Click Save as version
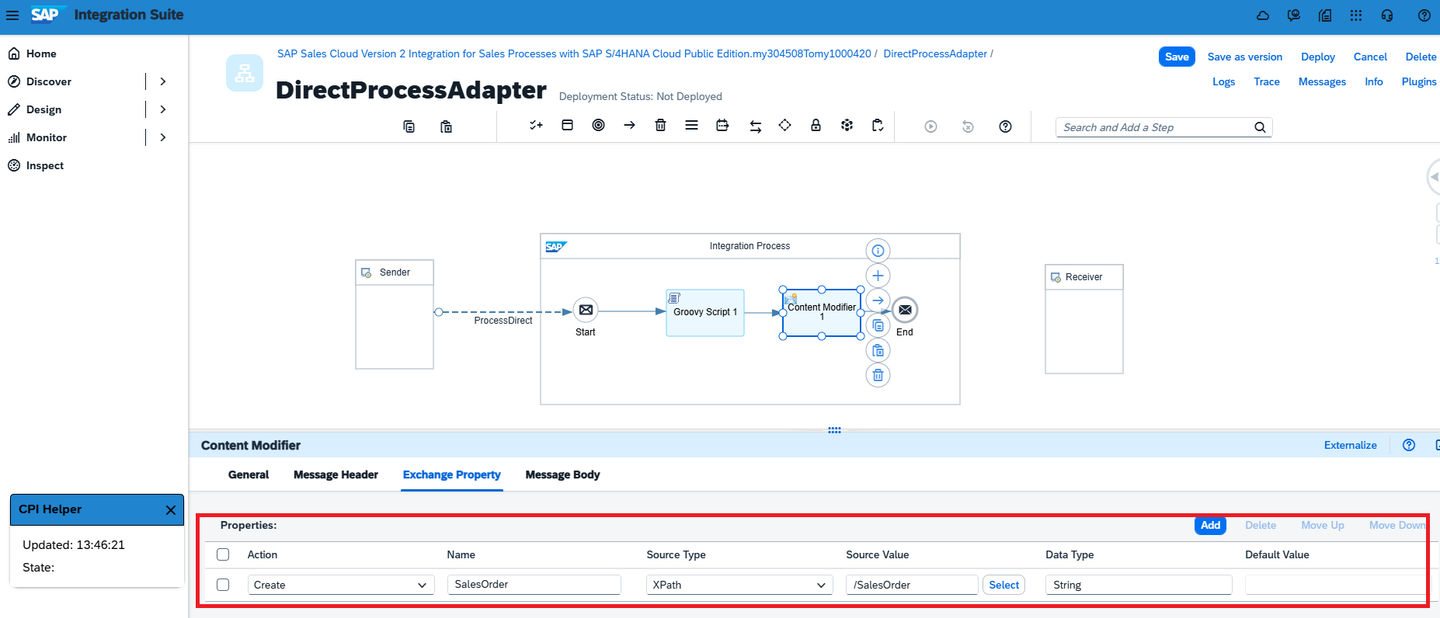 1245,57
